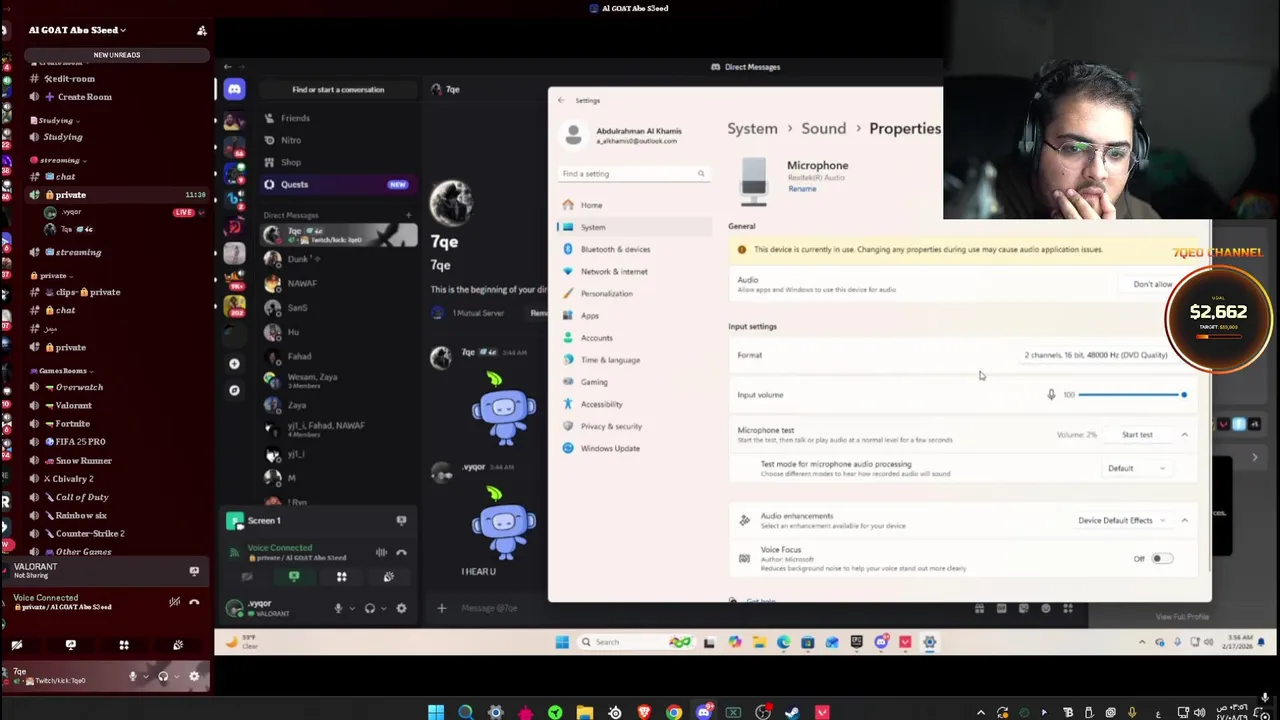1280x720 pixels.
Task: Mute microphone in 7qe user panel
Action: tap(132, 677)
